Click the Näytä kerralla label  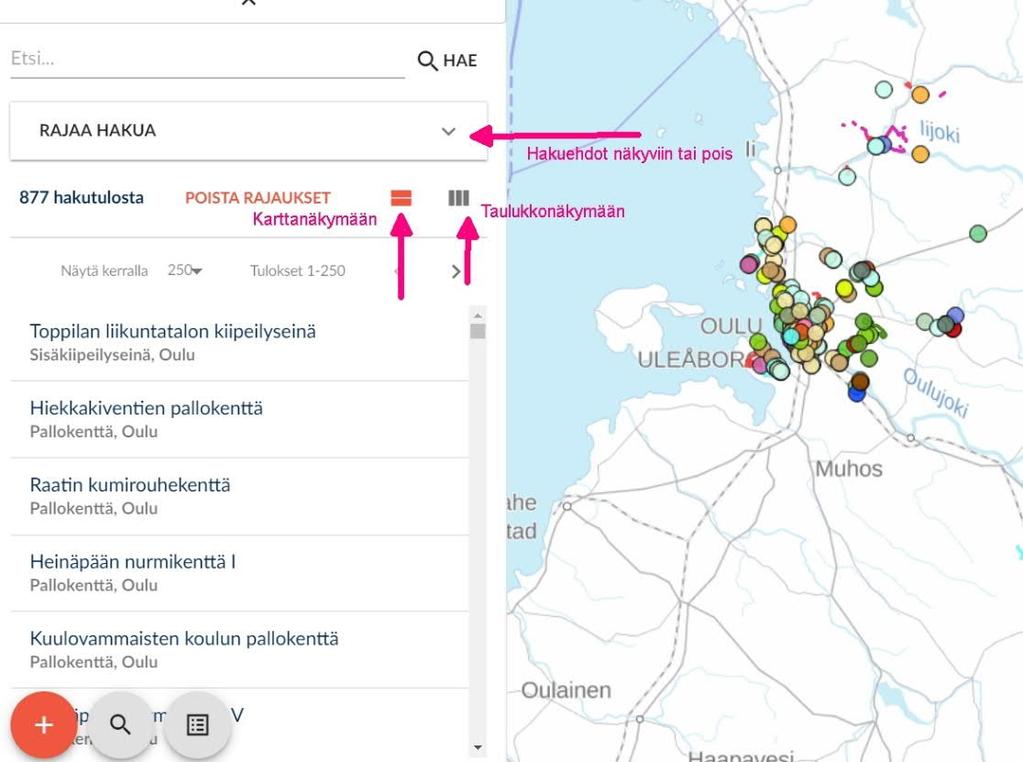click(x=104, y=271)
